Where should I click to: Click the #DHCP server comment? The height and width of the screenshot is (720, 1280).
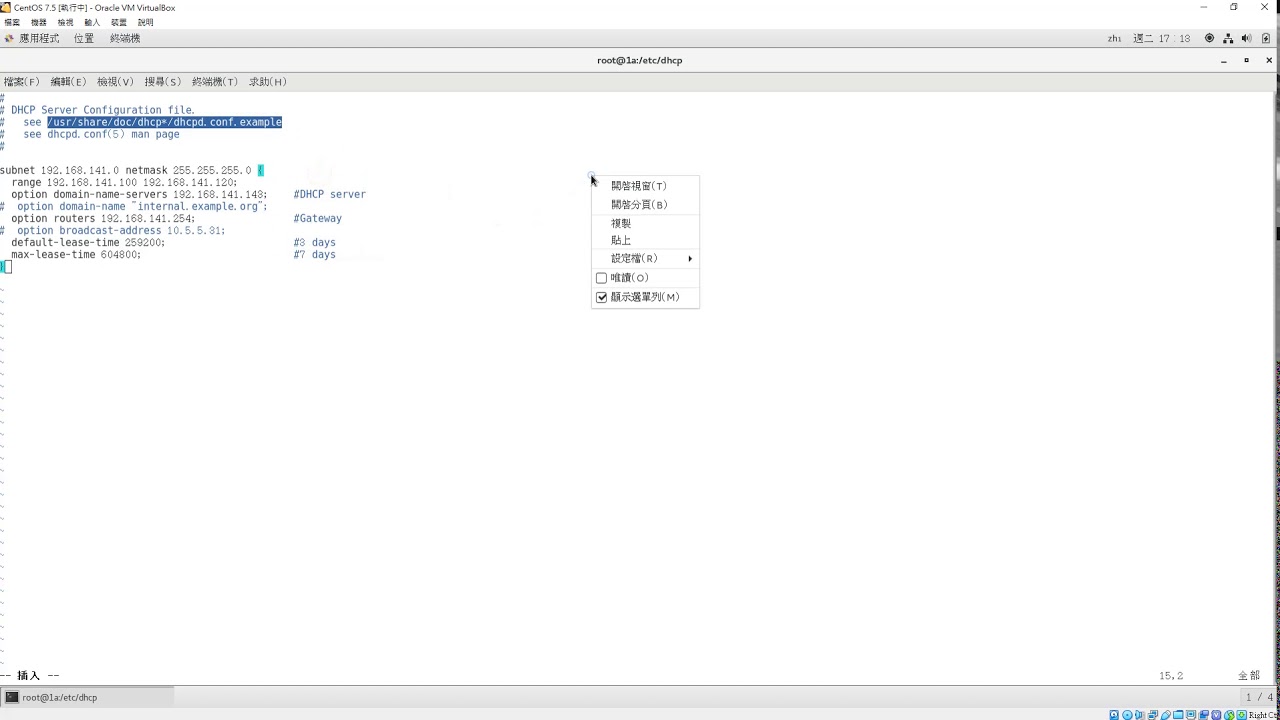point(330,194)
